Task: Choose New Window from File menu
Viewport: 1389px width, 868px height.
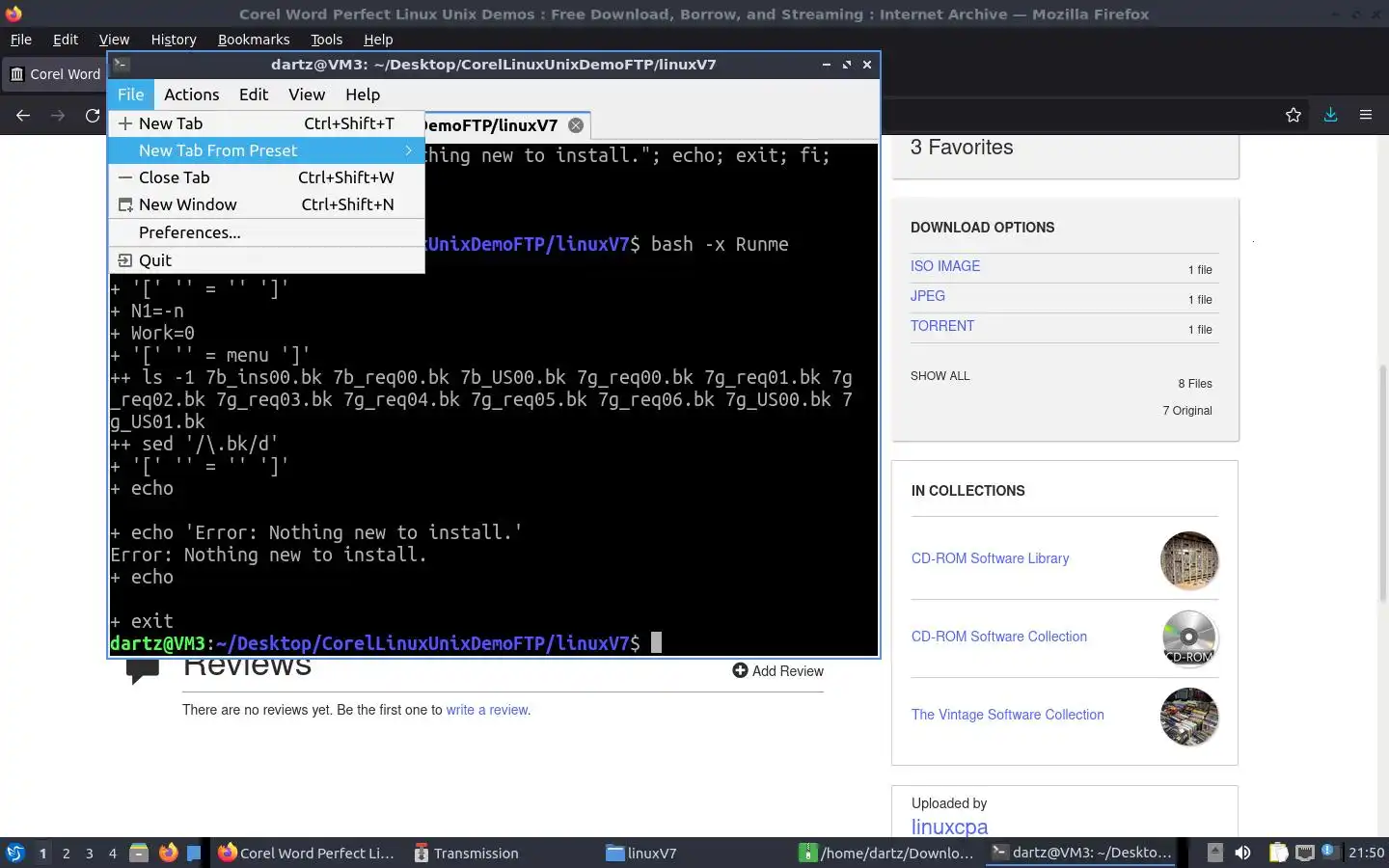Action: 266,204
